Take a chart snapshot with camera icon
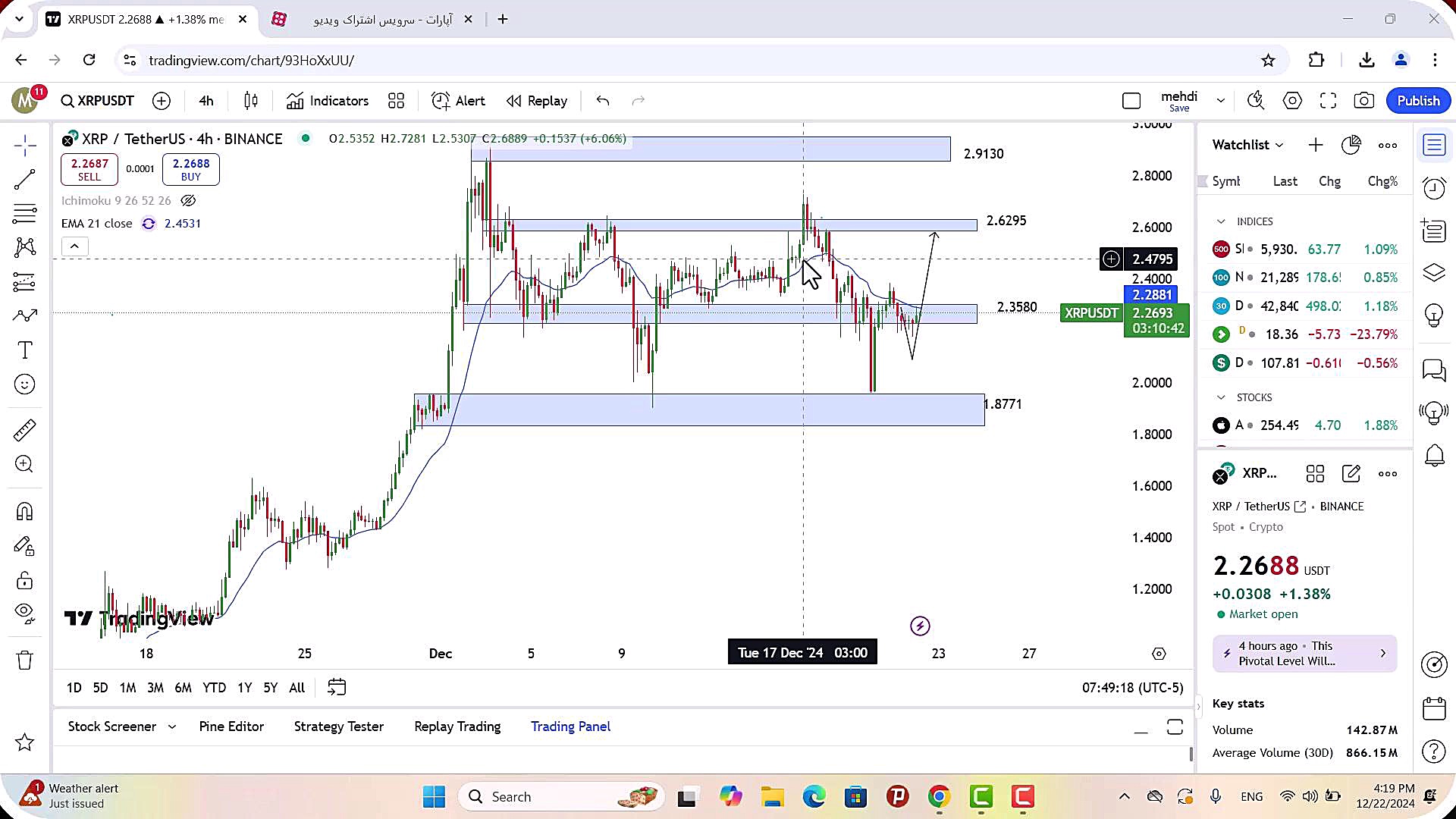 (x=1363, y=101)
